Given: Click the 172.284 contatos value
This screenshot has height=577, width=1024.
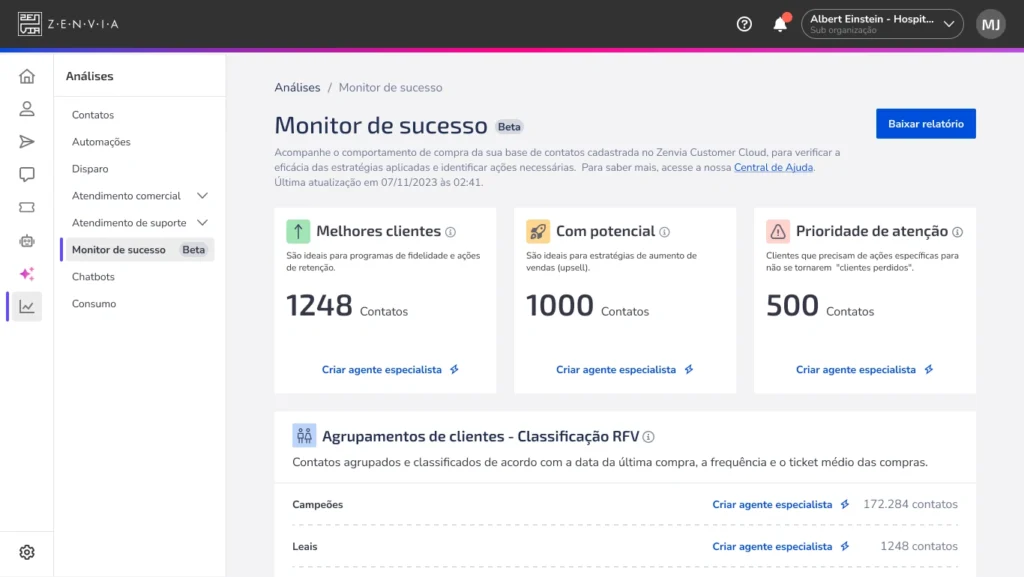Looking at the screenshot, I should (x=910, y=504).
